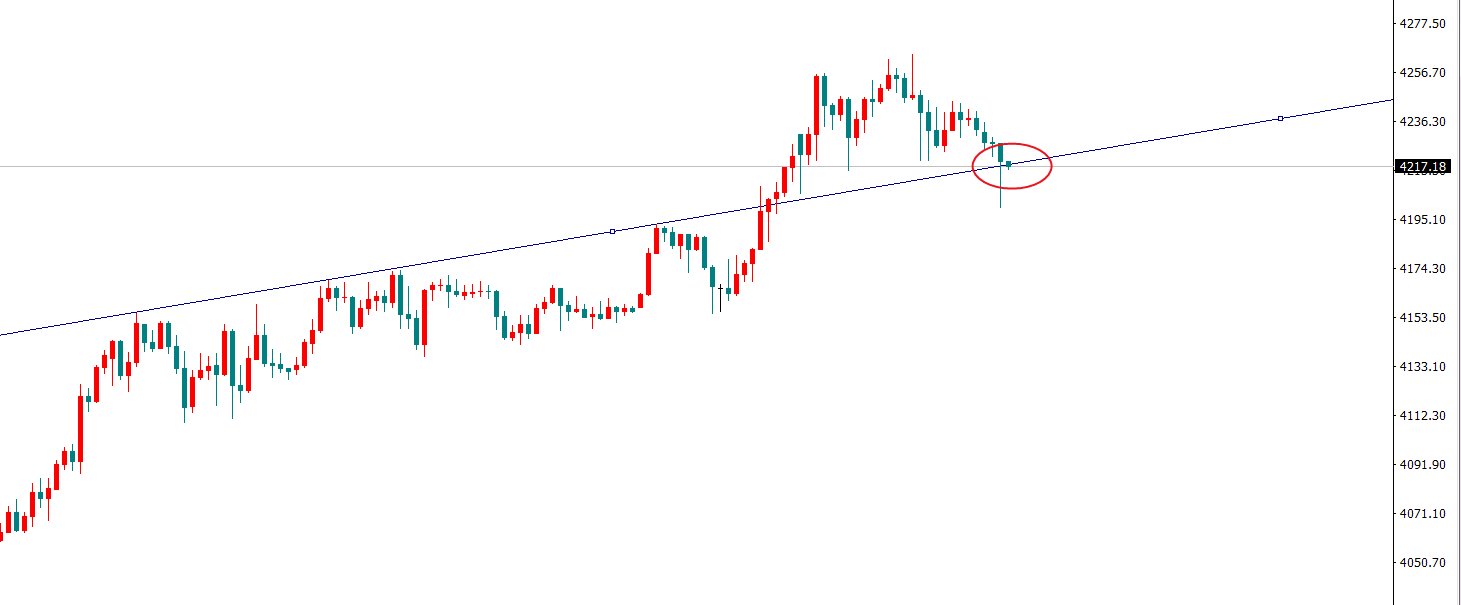This screenshot has width=1461, height=605.
Task: Click the 4195.10 price axis label
Action: click(x=1425, y=220)
